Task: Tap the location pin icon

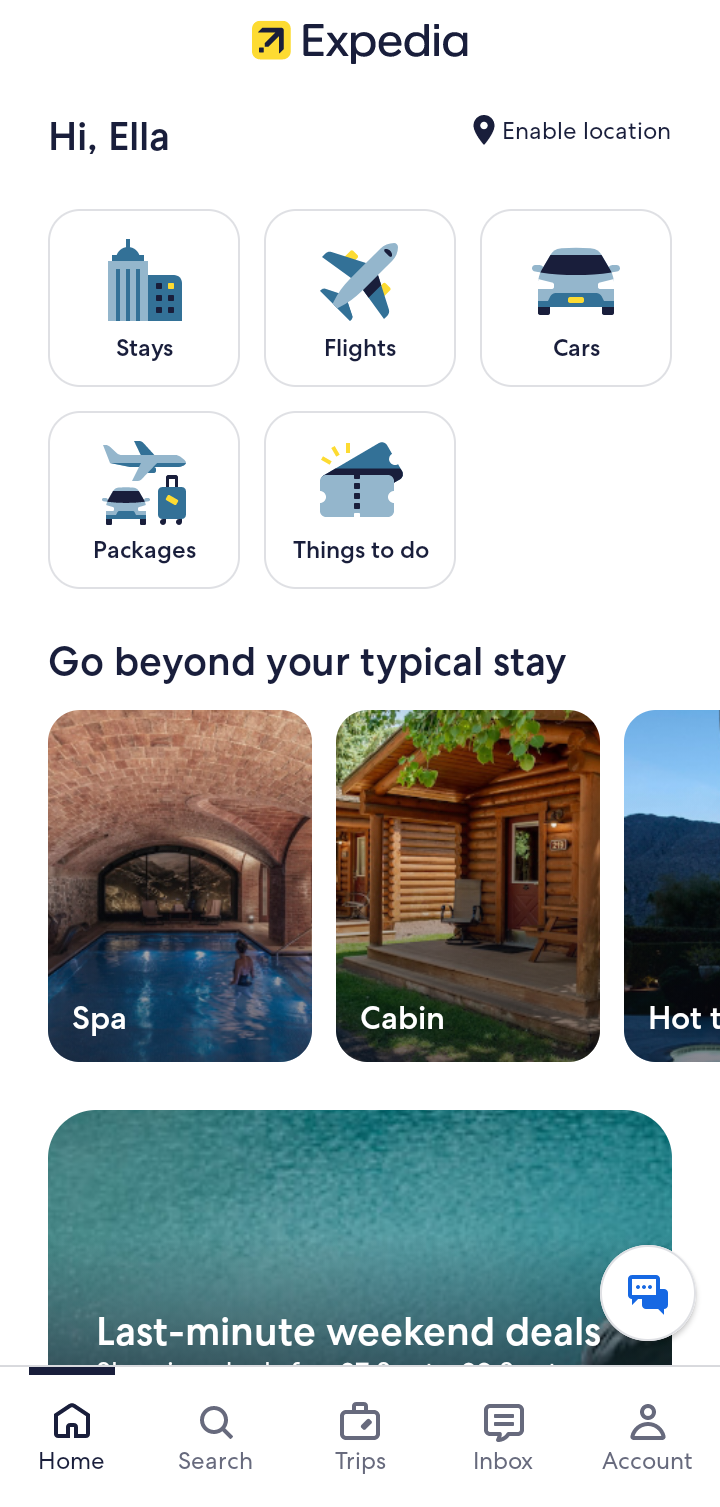Action: [484, 131]
